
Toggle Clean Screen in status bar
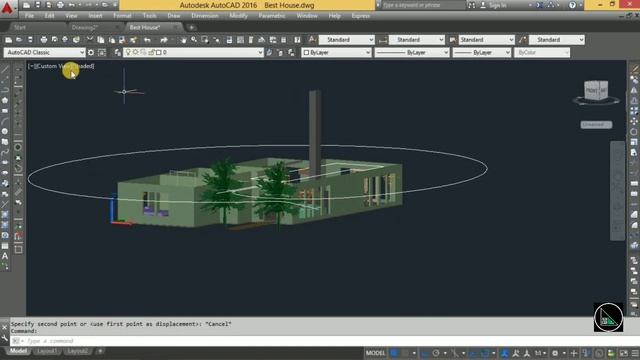pos(624,353)
